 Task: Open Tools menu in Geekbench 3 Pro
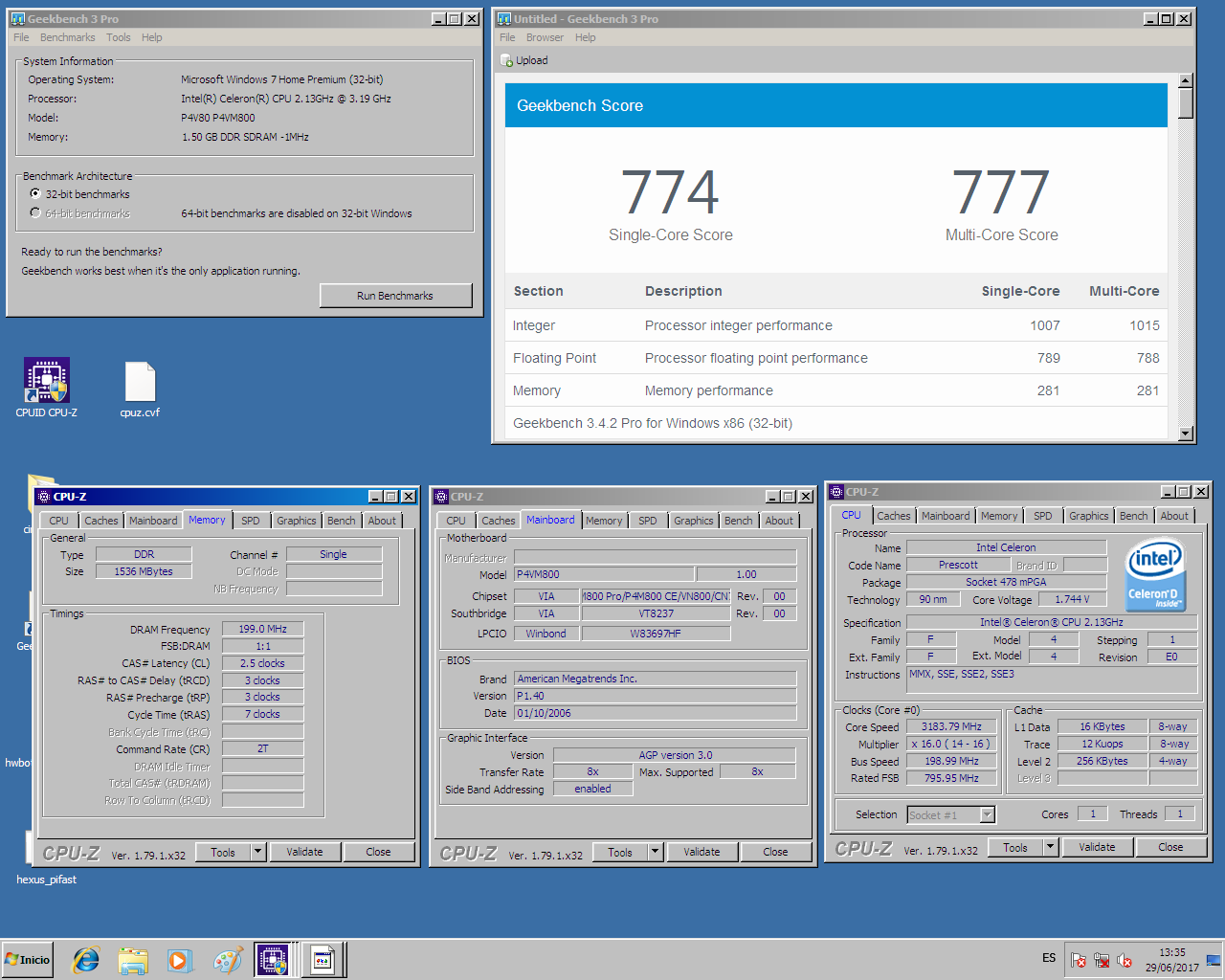pos(119,37)
